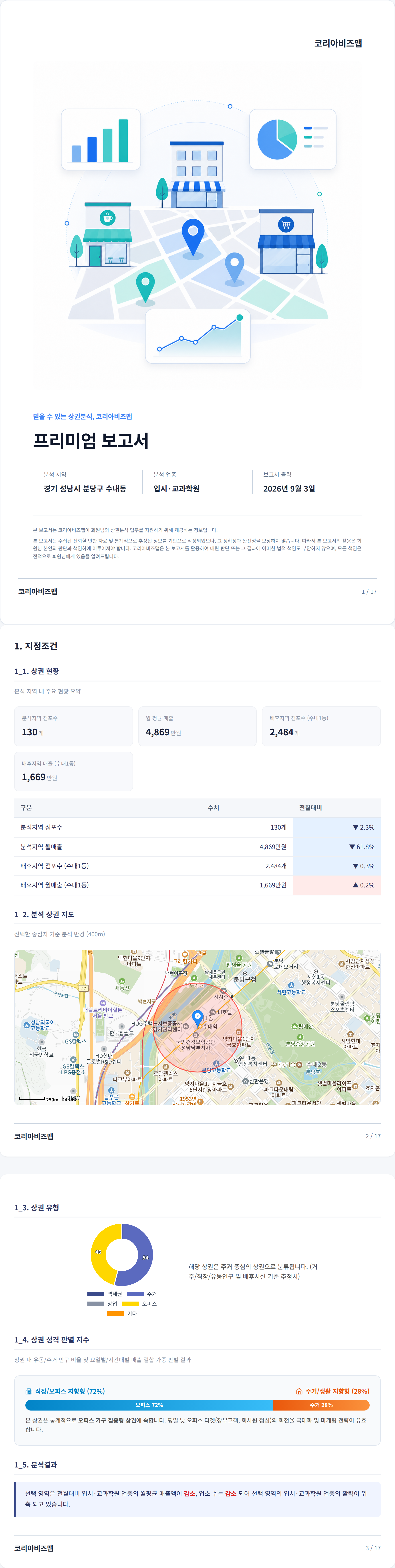Click the ▼ 2.3% change cell
This screenshot has width=395, height=1568.
[x=337, y=827]
